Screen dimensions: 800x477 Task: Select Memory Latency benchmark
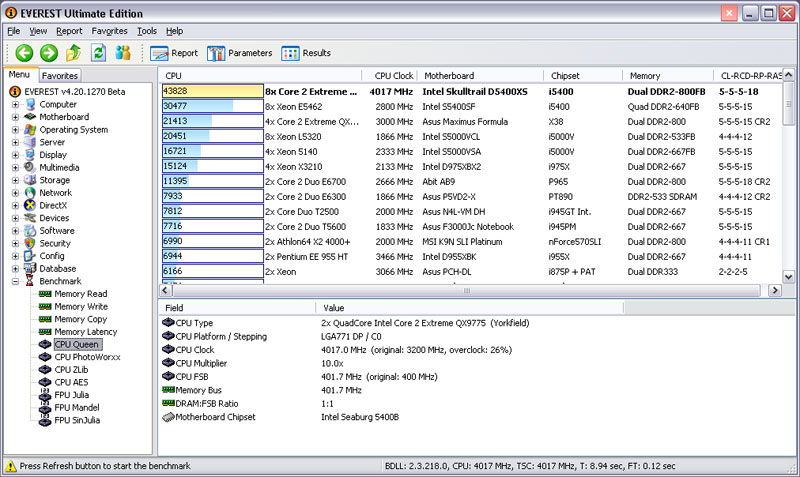(x=86, y=332)
